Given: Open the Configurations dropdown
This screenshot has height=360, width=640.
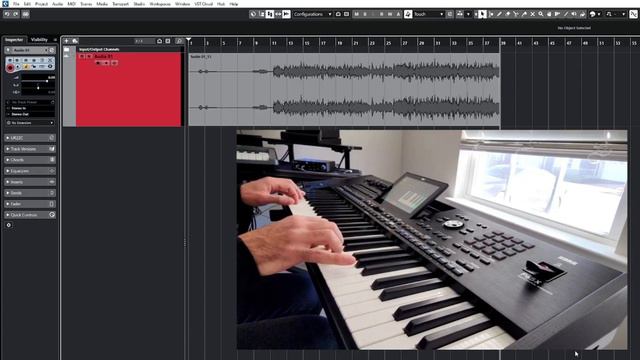Looking at the screenshot, I should click(x=313, y=14).
